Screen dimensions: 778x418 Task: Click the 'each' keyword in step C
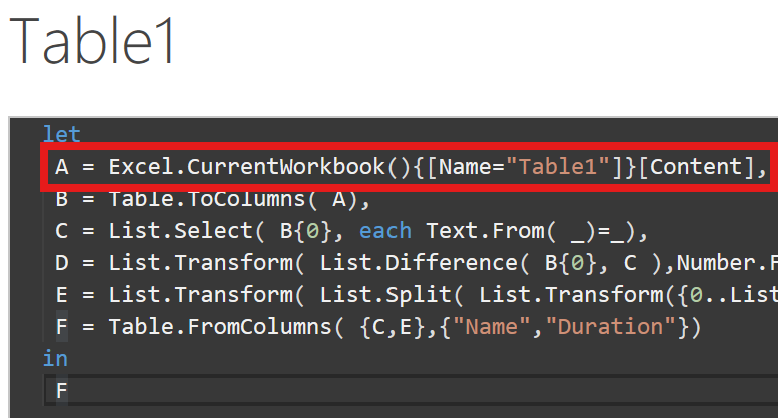click(385, 231)
